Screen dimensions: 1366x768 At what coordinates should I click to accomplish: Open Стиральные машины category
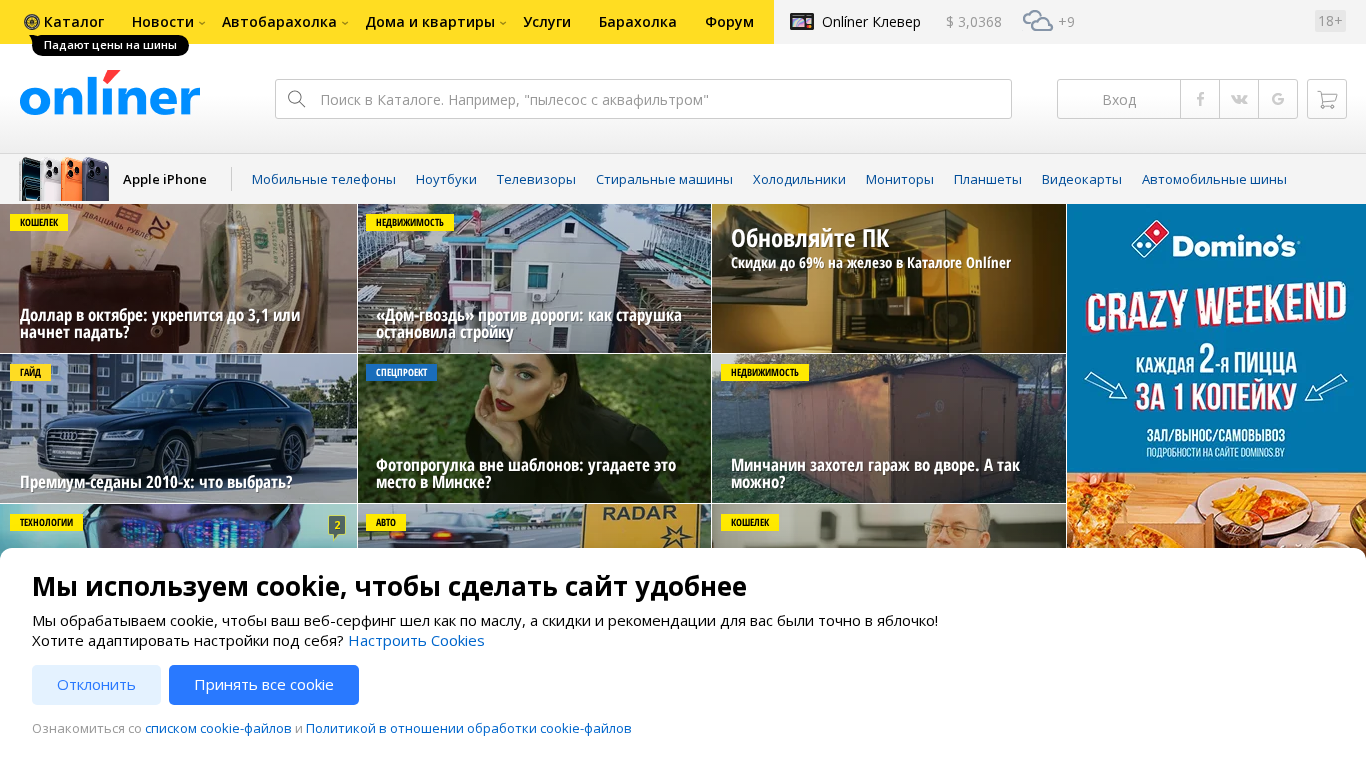coord(664,180)
